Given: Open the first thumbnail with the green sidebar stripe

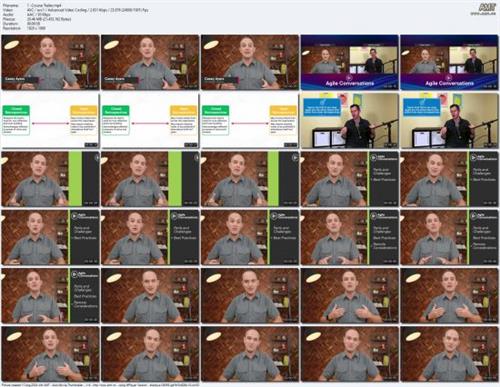Looking at the screenshot, I should pyautogui.click(x=50, y=179).
